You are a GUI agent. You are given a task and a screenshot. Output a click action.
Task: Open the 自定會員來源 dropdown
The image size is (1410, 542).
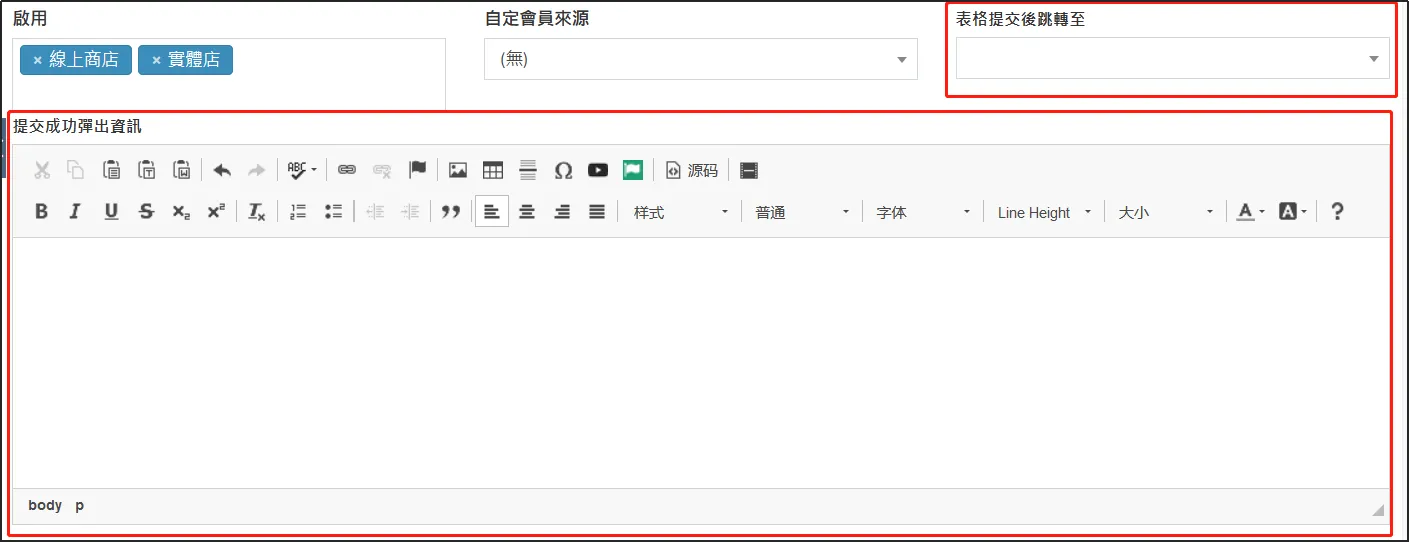700,59
